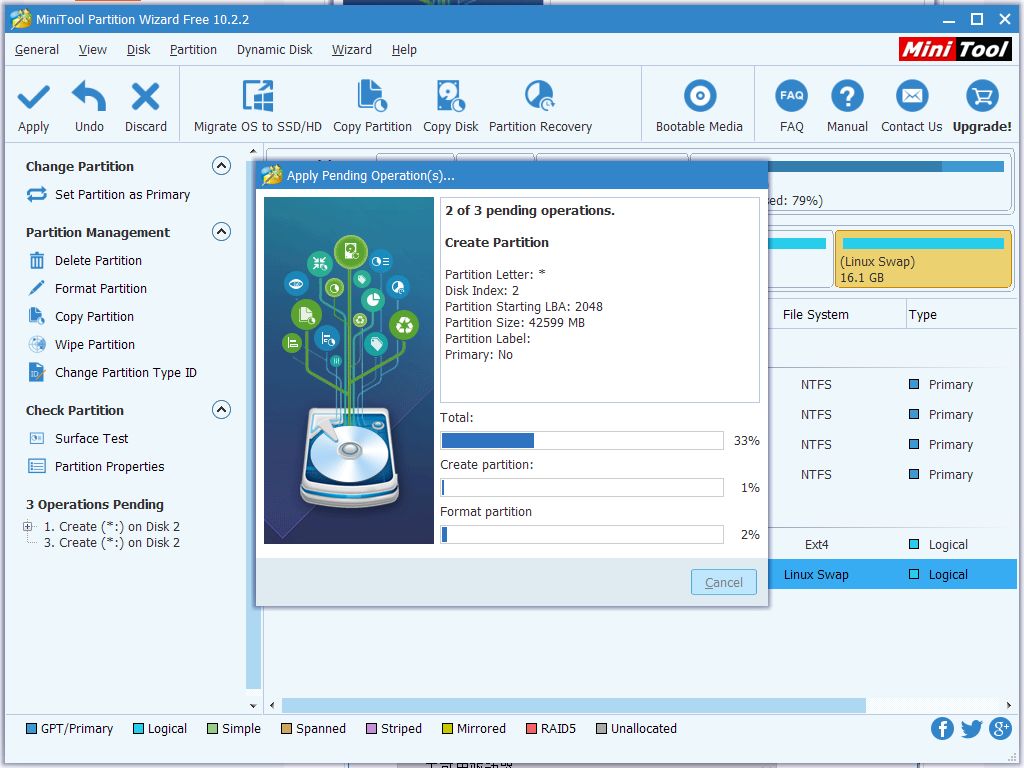Open the Wizard menu
The image size is (1024, 768).
[x=351, y=50]
